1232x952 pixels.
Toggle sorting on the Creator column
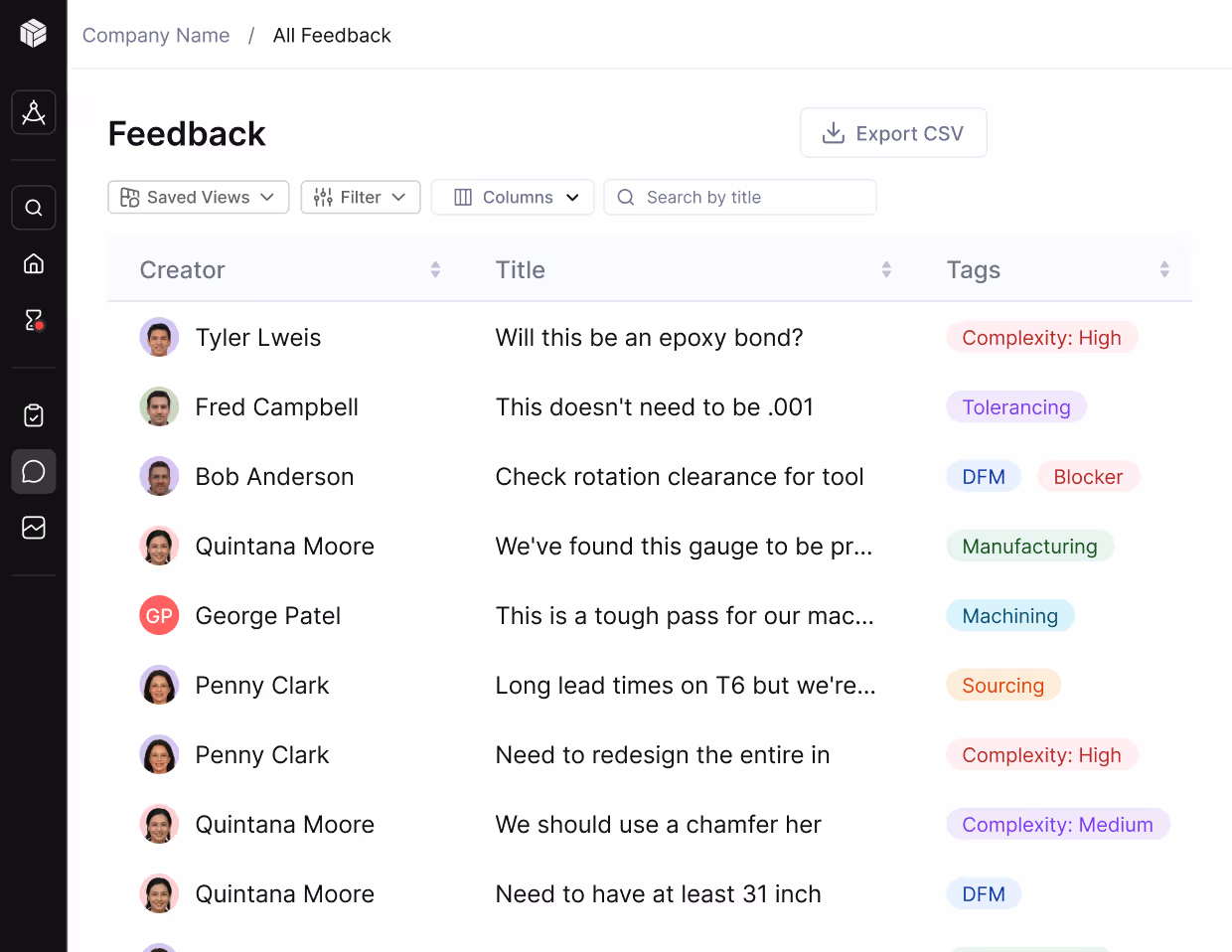coord(435,268)
